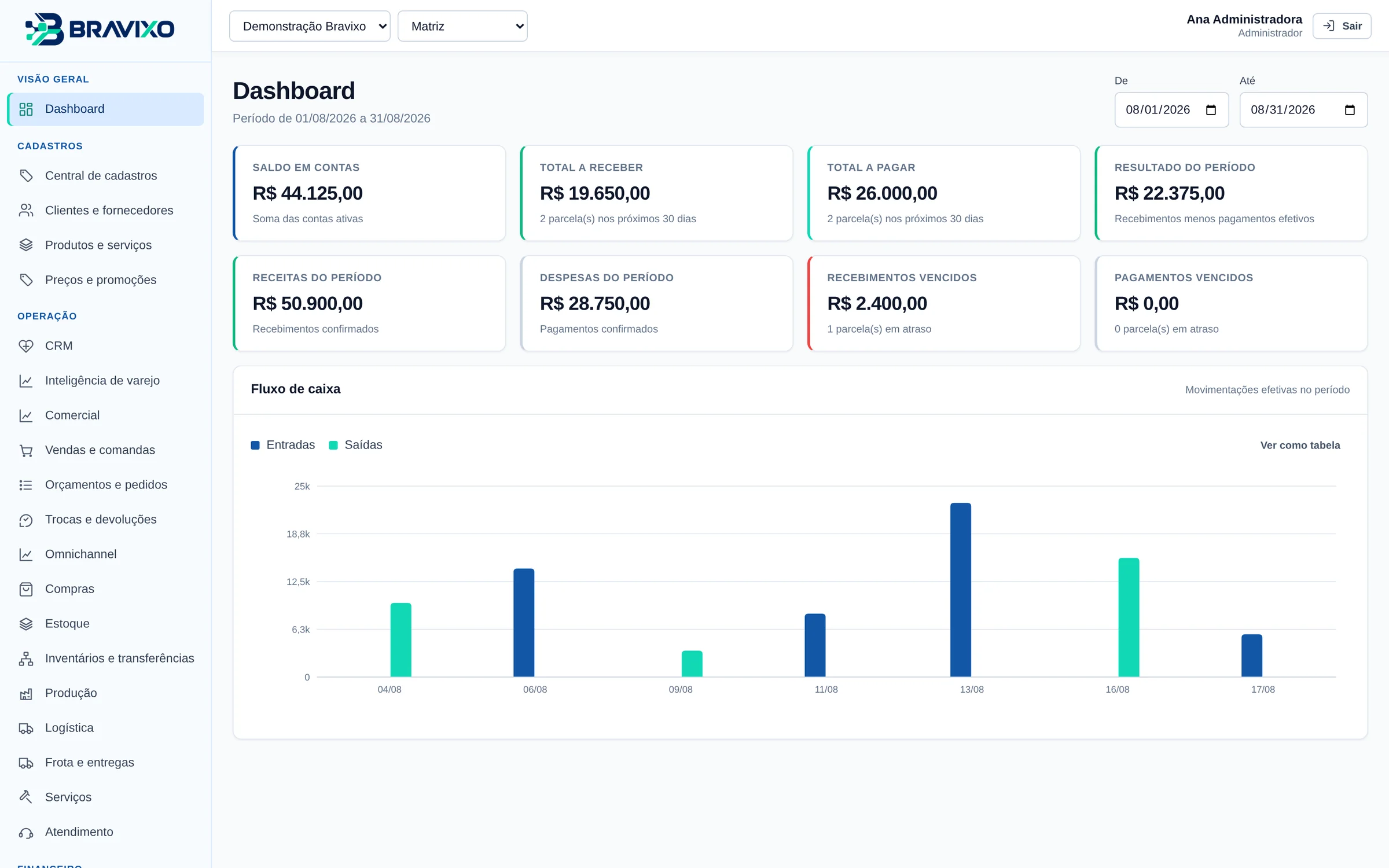Click the Atendimento headset icon
The height and width of the screenshot is (868, 1389).
(26, 832)
